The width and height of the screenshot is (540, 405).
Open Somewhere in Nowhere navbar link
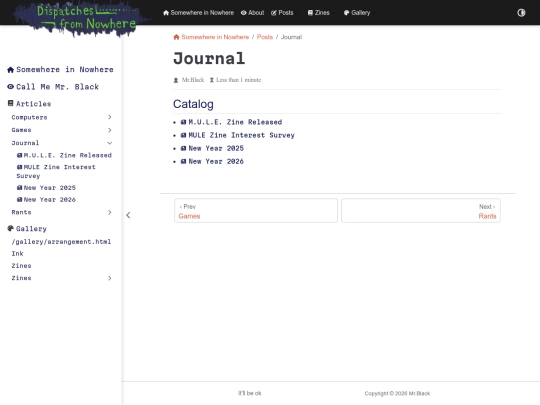pyautogui.click(x=198, y=13)
